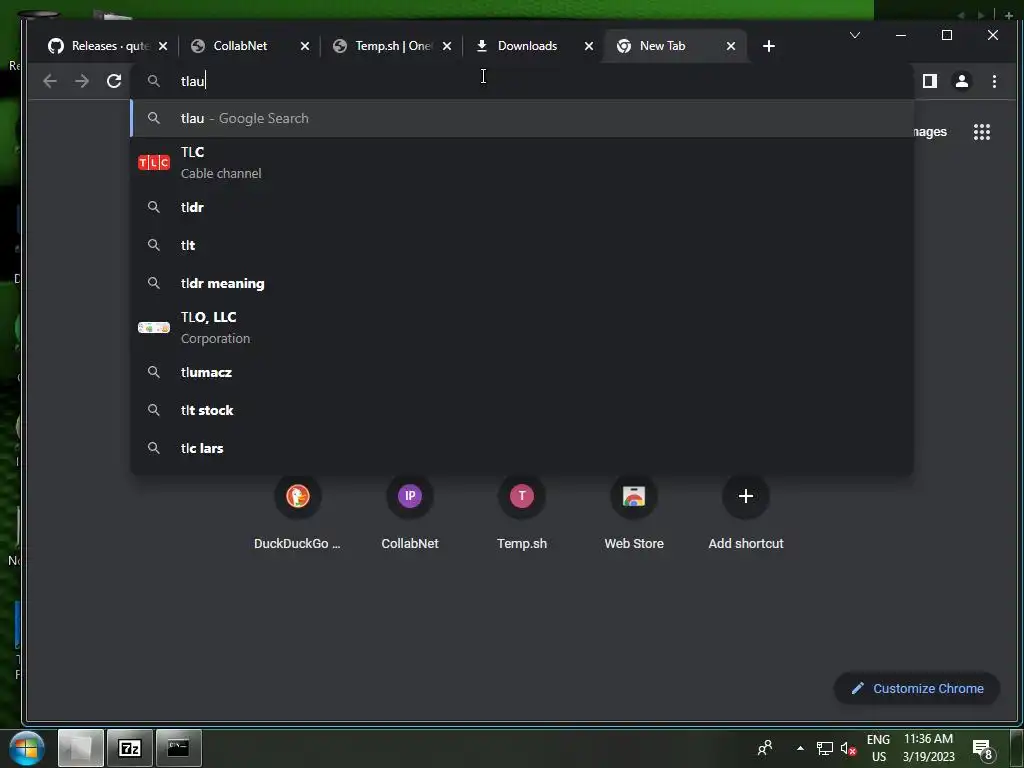The height and width of the screenshot is (768, 1024).
Task: Choose the 'tldr' suggestion
Action: [522, 207]
